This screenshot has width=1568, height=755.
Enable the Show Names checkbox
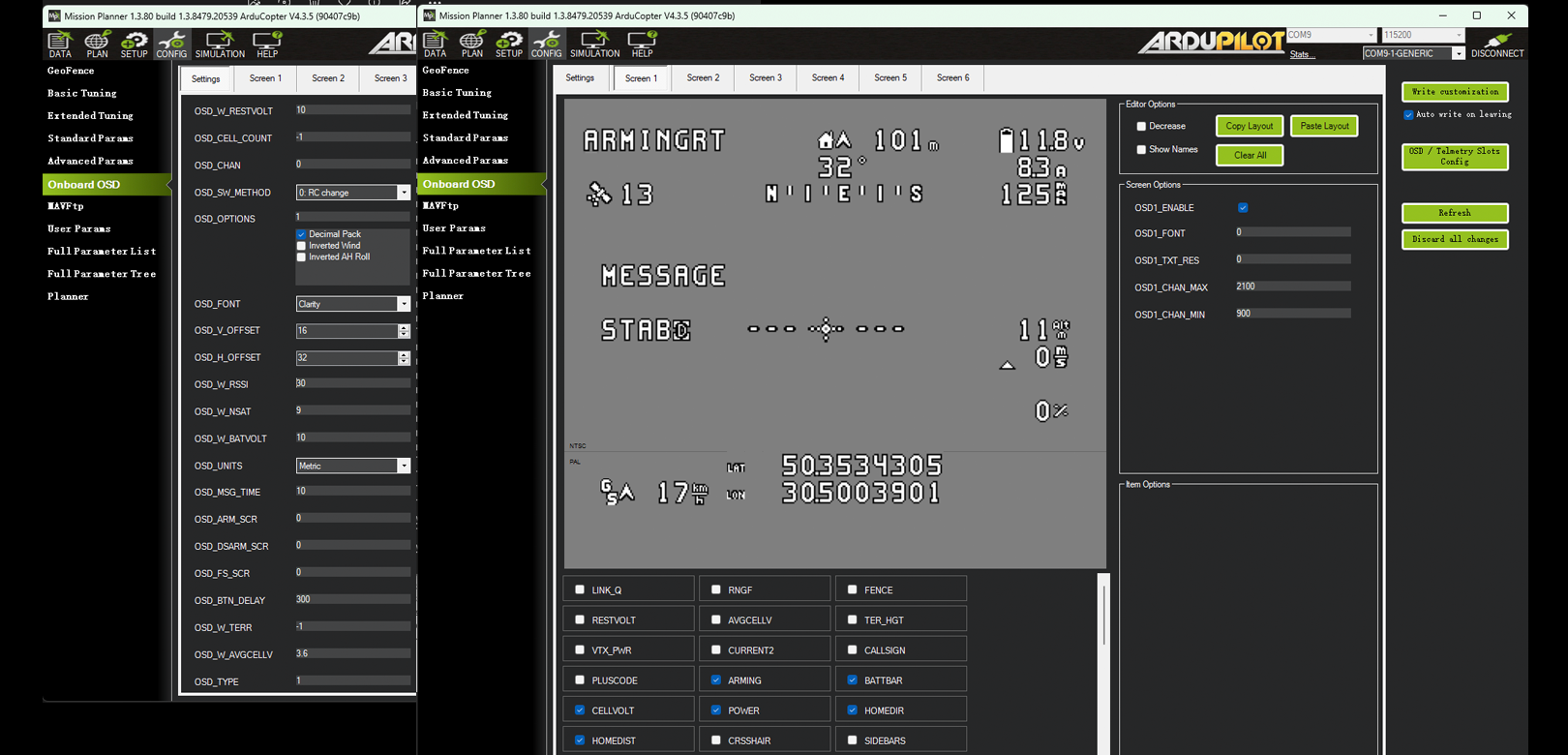(1141, 150)
